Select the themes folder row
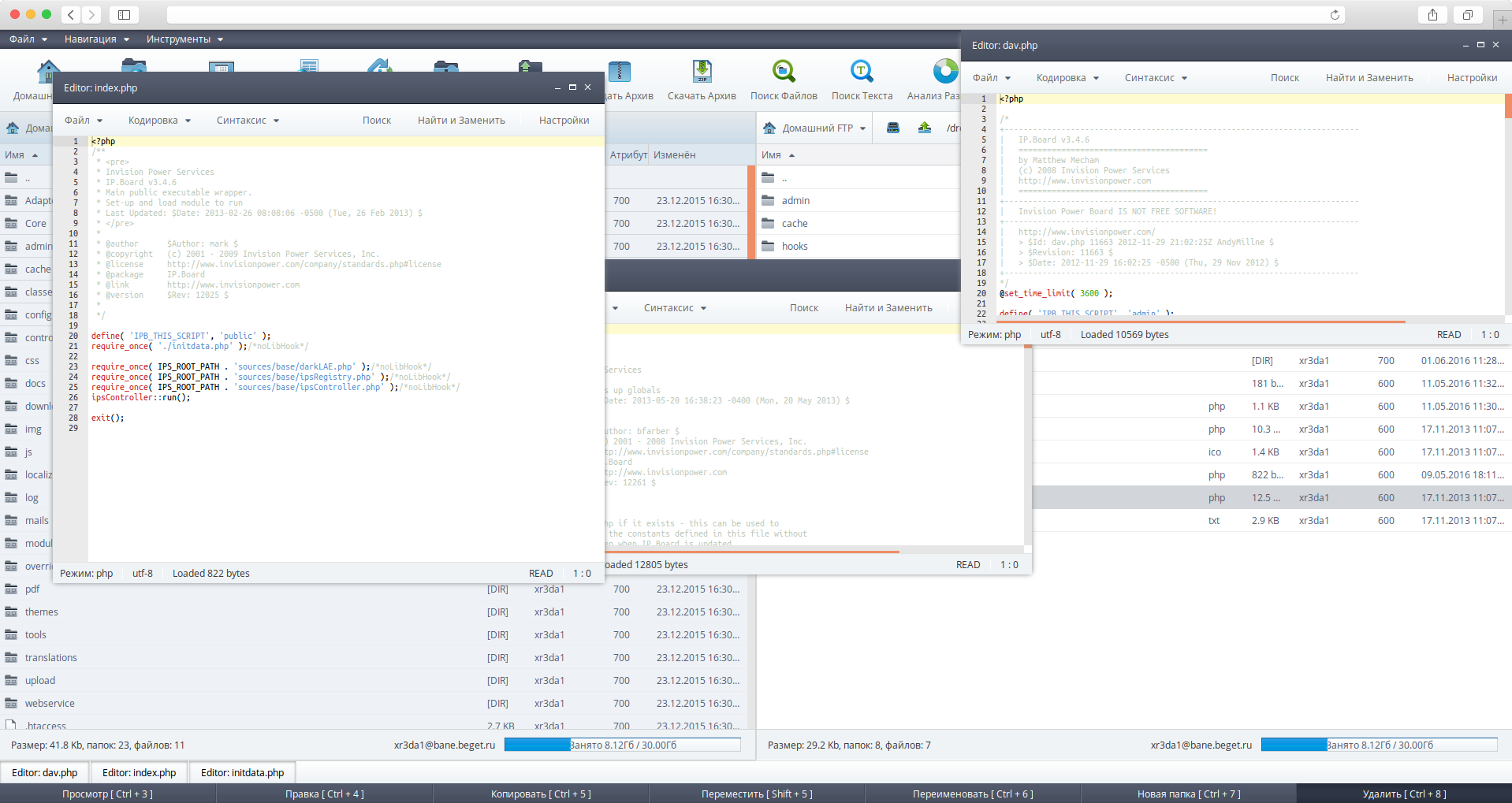 [x=42, y=612]
